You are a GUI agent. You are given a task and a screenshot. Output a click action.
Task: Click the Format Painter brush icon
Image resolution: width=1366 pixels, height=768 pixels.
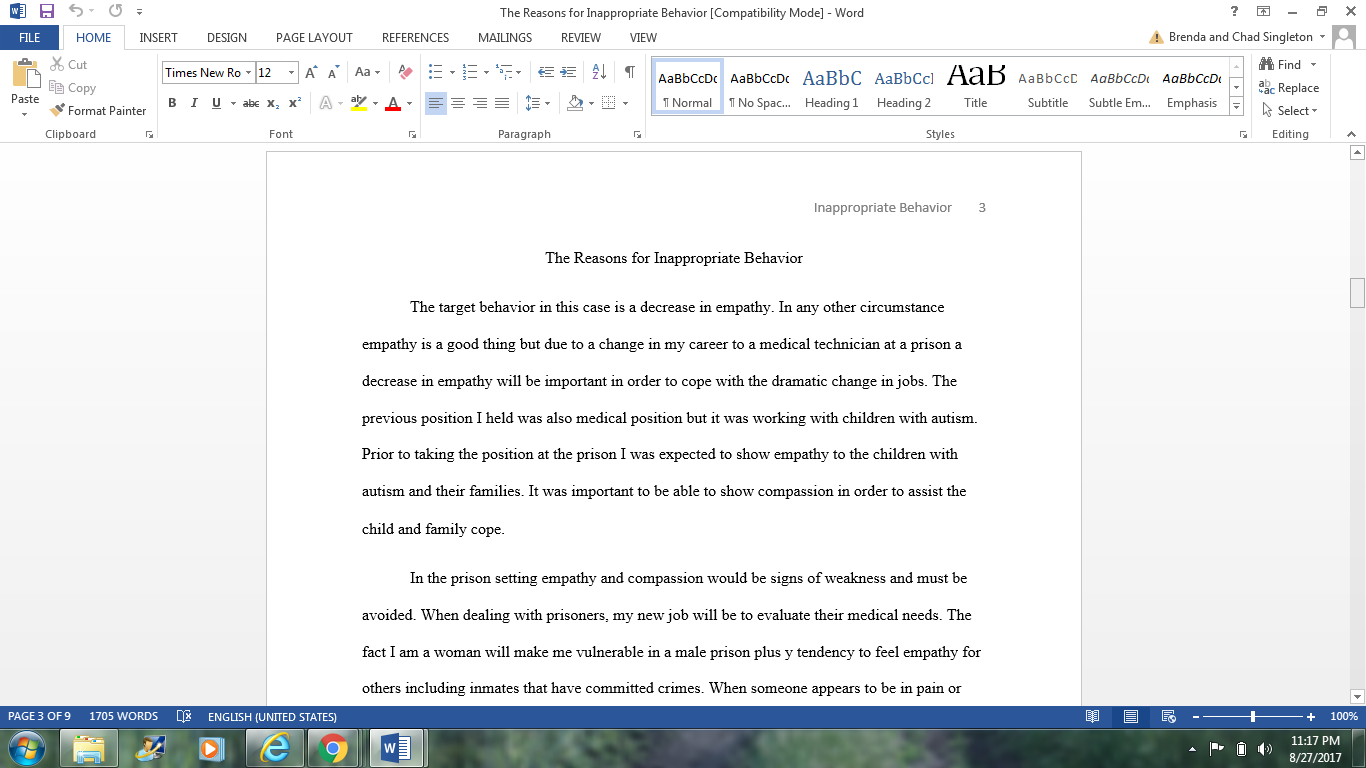pos(58,111)
